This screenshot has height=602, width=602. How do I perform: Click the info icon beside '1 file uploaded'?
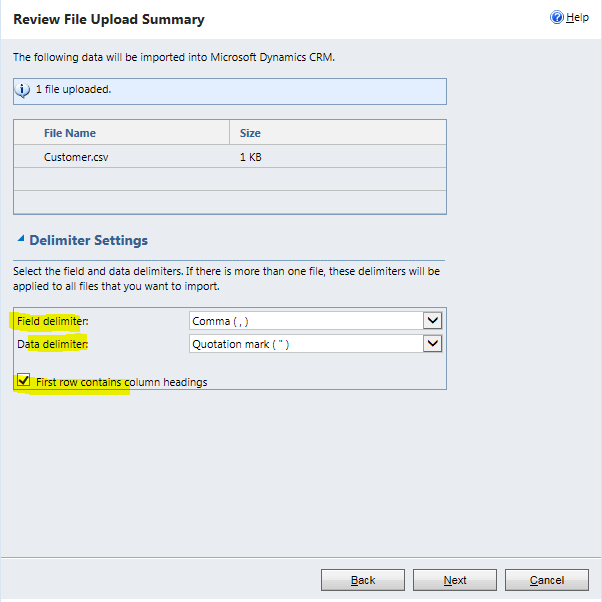[23, 90]
